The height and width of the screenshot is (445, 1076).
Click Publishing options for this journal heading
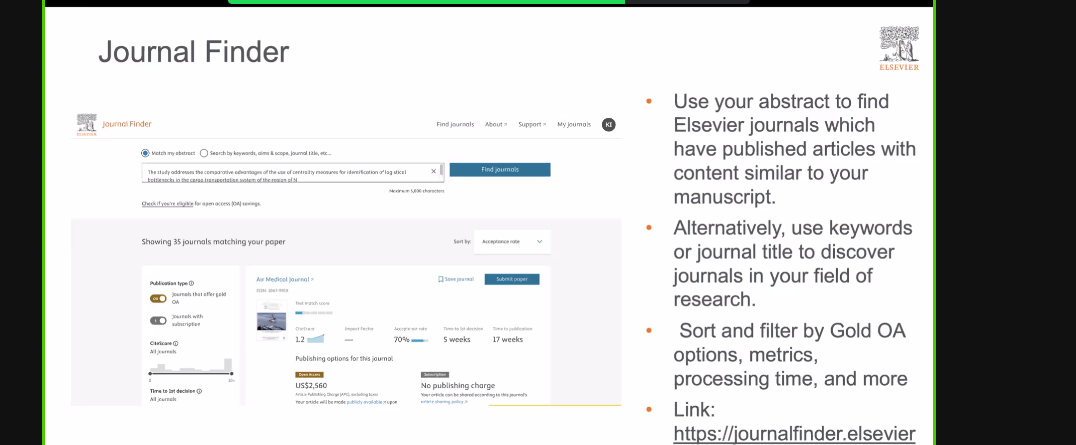pyautogui.click(x=344, y=358)
